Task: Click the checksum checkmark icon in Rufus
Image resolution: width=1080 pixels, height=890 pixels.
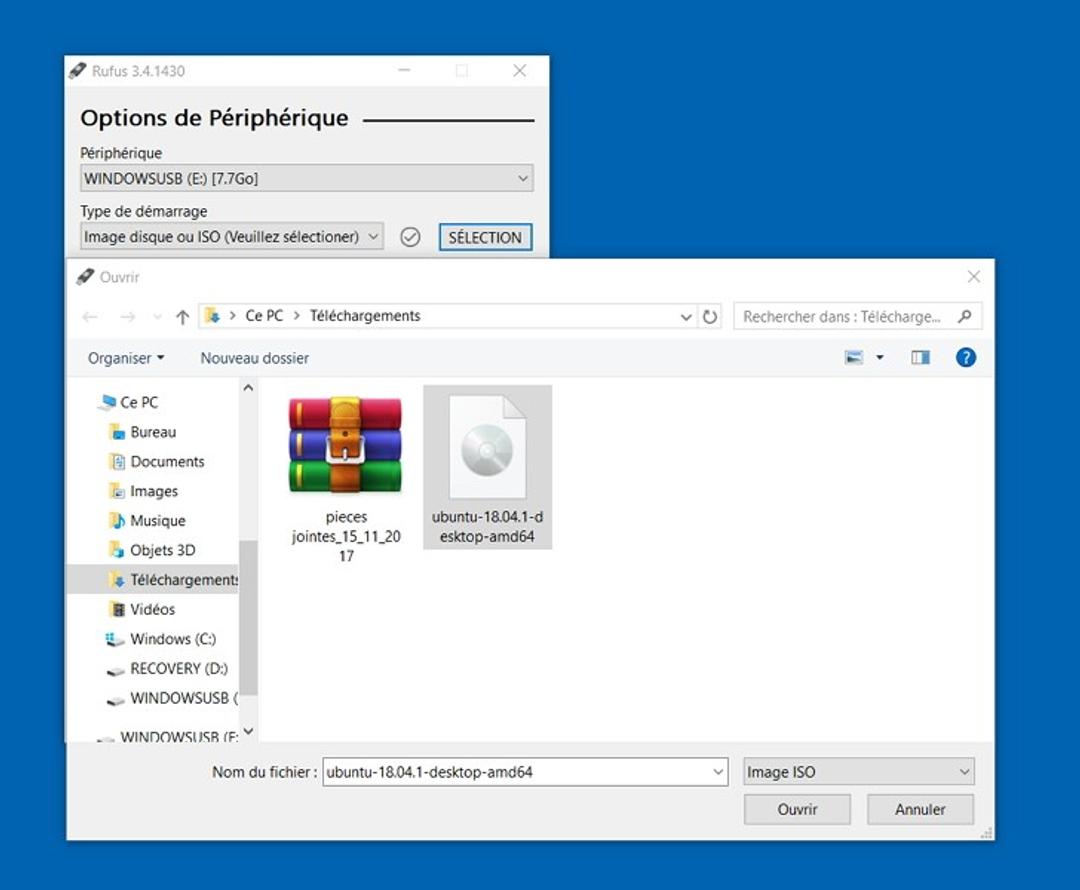Action: [410, 237]
